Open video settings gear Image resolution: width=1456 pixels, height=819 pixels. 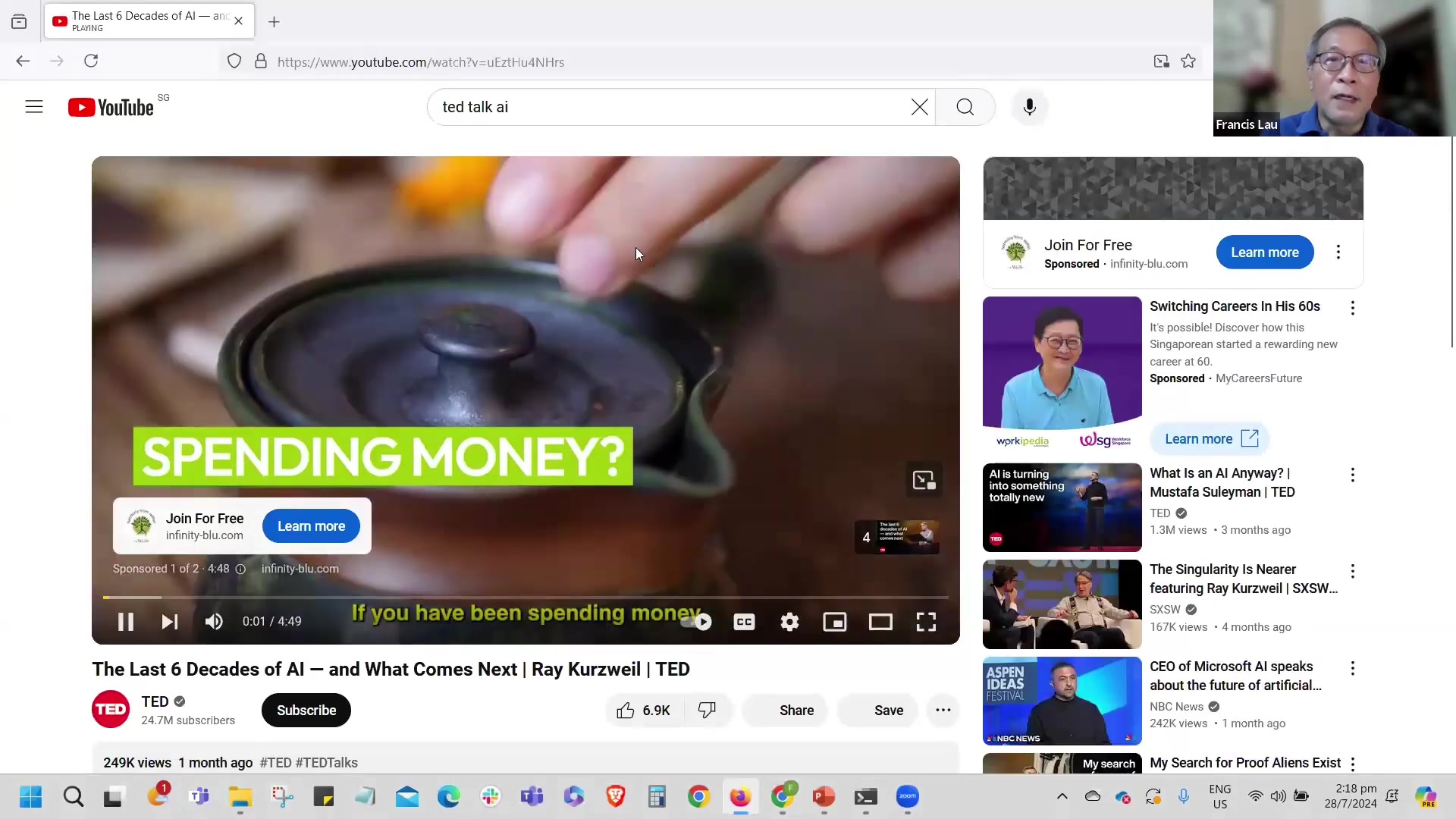789,622
